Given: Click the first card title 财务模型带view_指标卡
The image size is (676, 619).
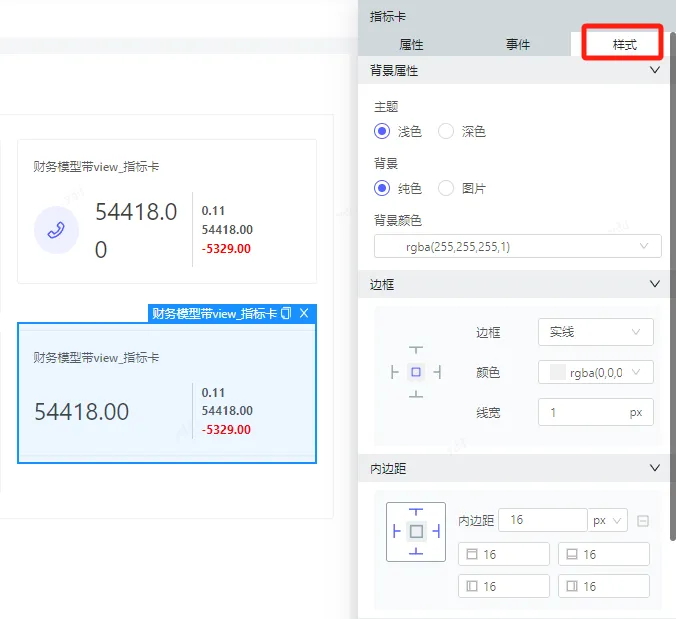Looking at the screenshot, I should tap(96, 166).
